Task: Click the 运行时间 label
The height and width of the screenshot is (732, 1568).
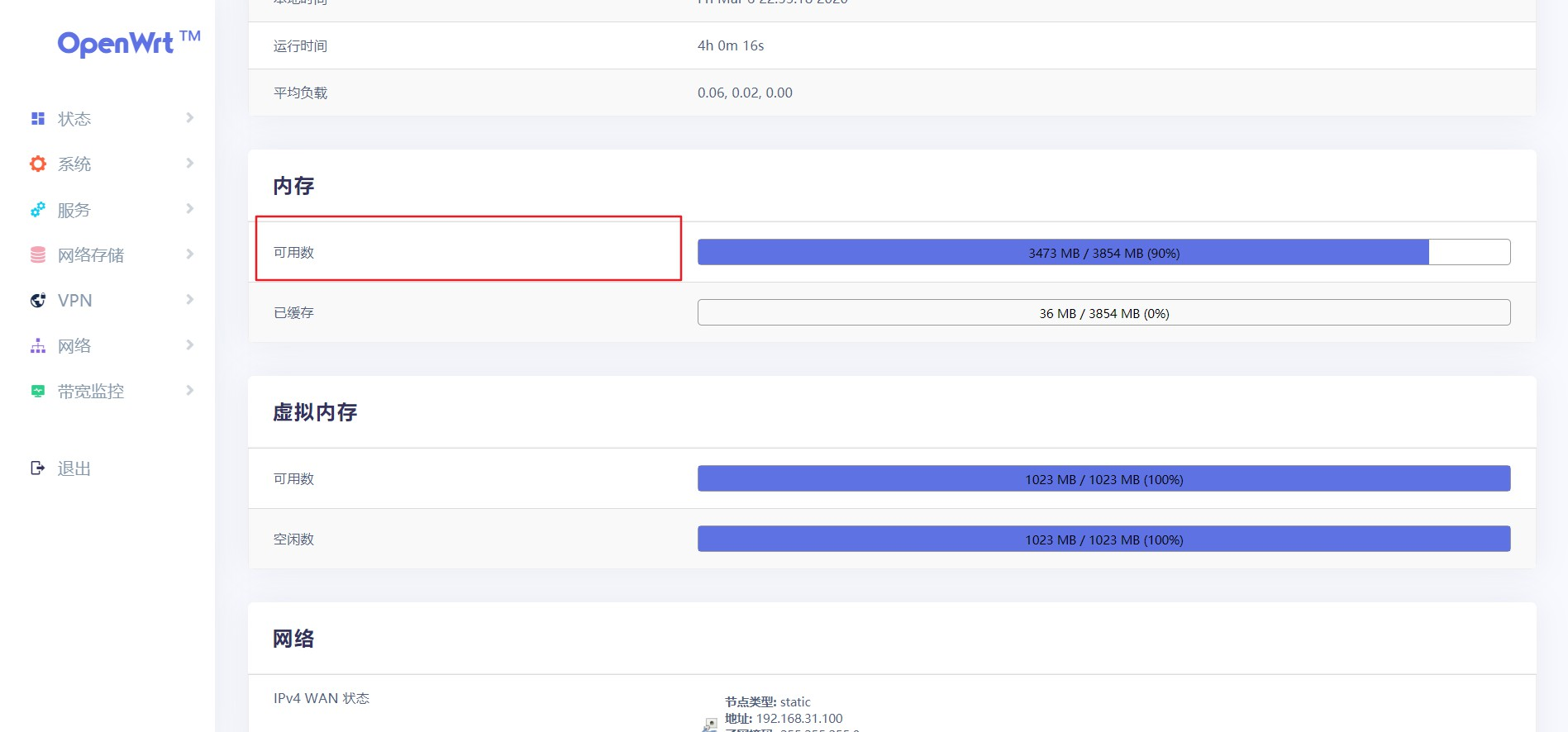Action: click(x=300, y=46)
